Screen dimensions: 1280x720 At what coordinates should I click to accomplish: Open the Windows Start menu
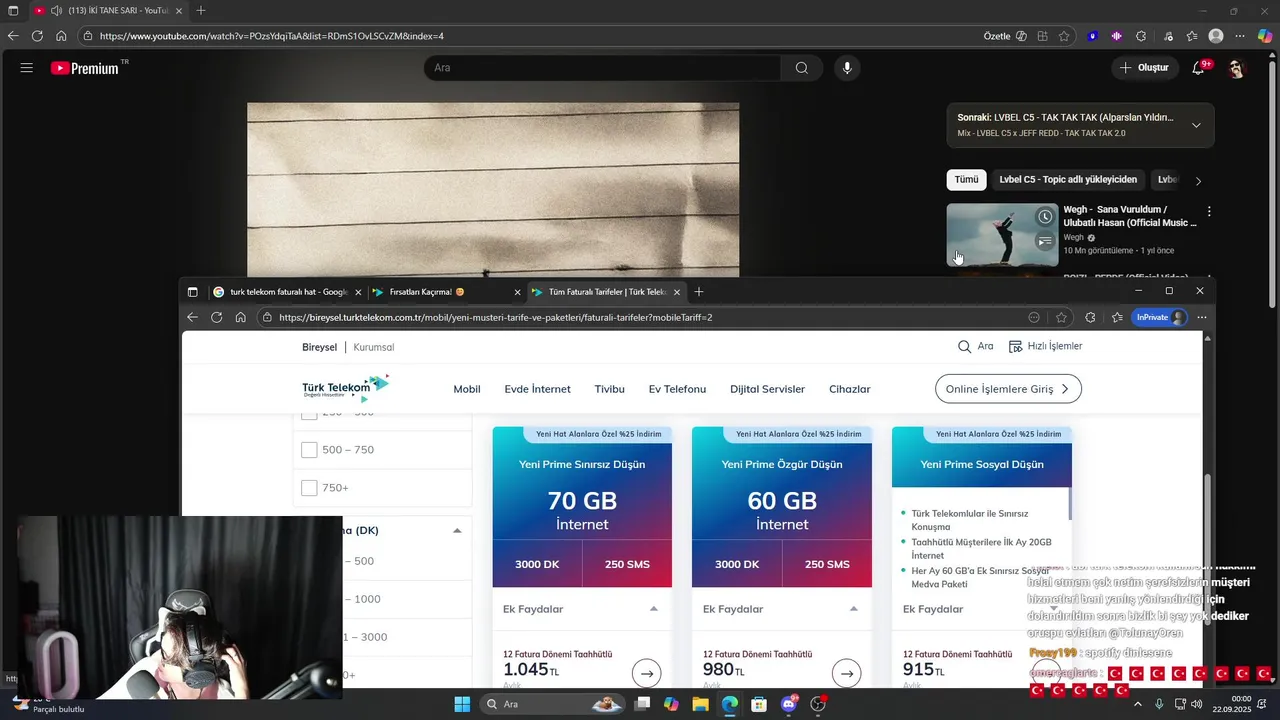click(462, 704)
